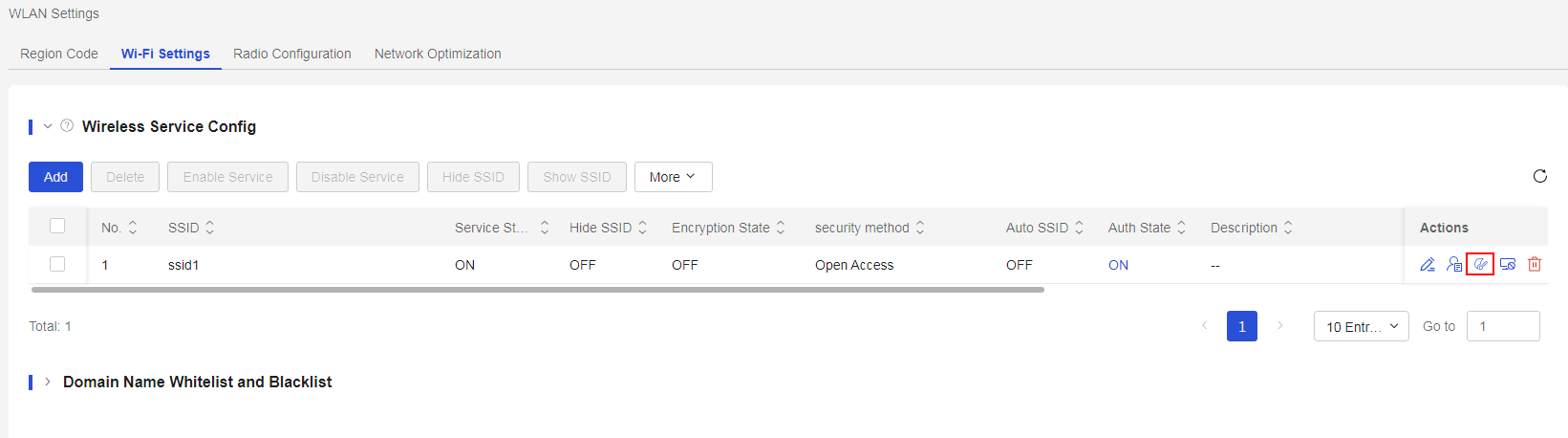Click the Go to page input field
1568x438 pixels.
pos(1503,326)
